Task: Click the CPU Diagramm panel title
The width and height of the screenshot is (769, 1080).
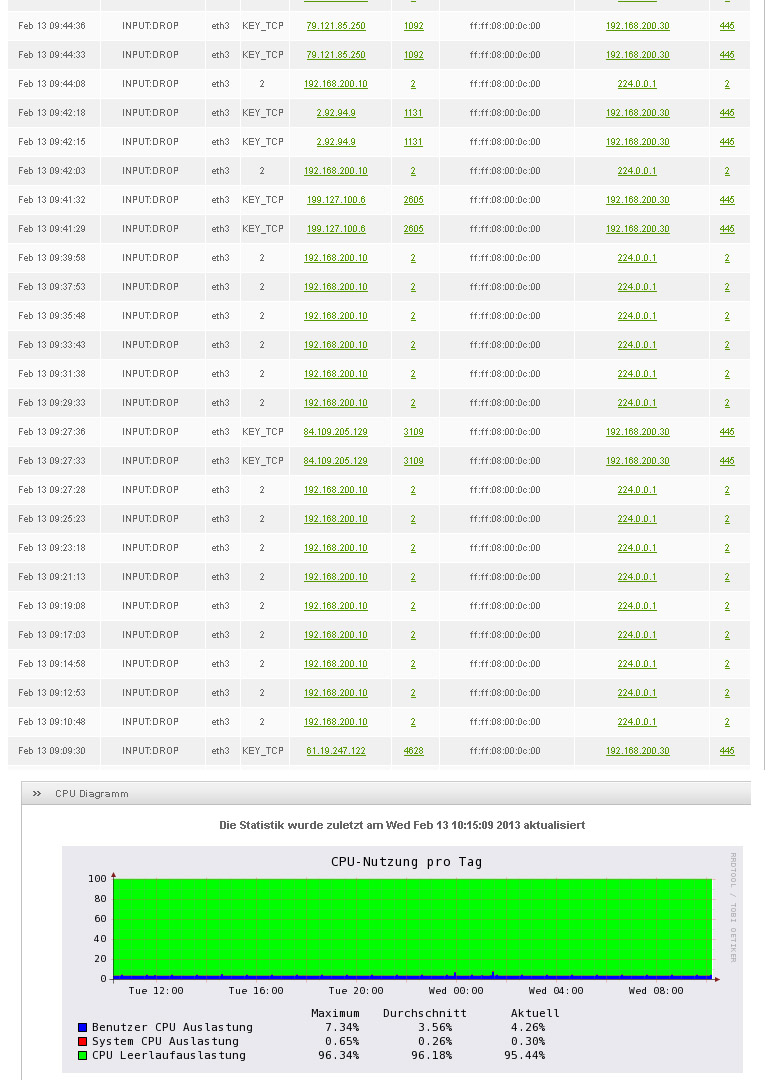Action: click(x=91, y=794)
